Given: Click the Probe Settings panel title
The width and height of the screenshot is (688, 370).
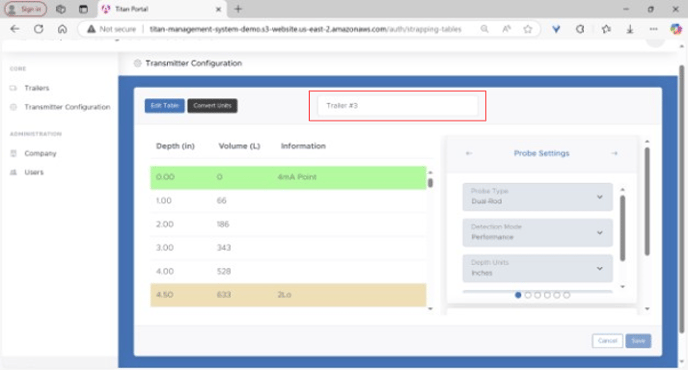Looking at the screenshot, I should [x=541, y=153].
